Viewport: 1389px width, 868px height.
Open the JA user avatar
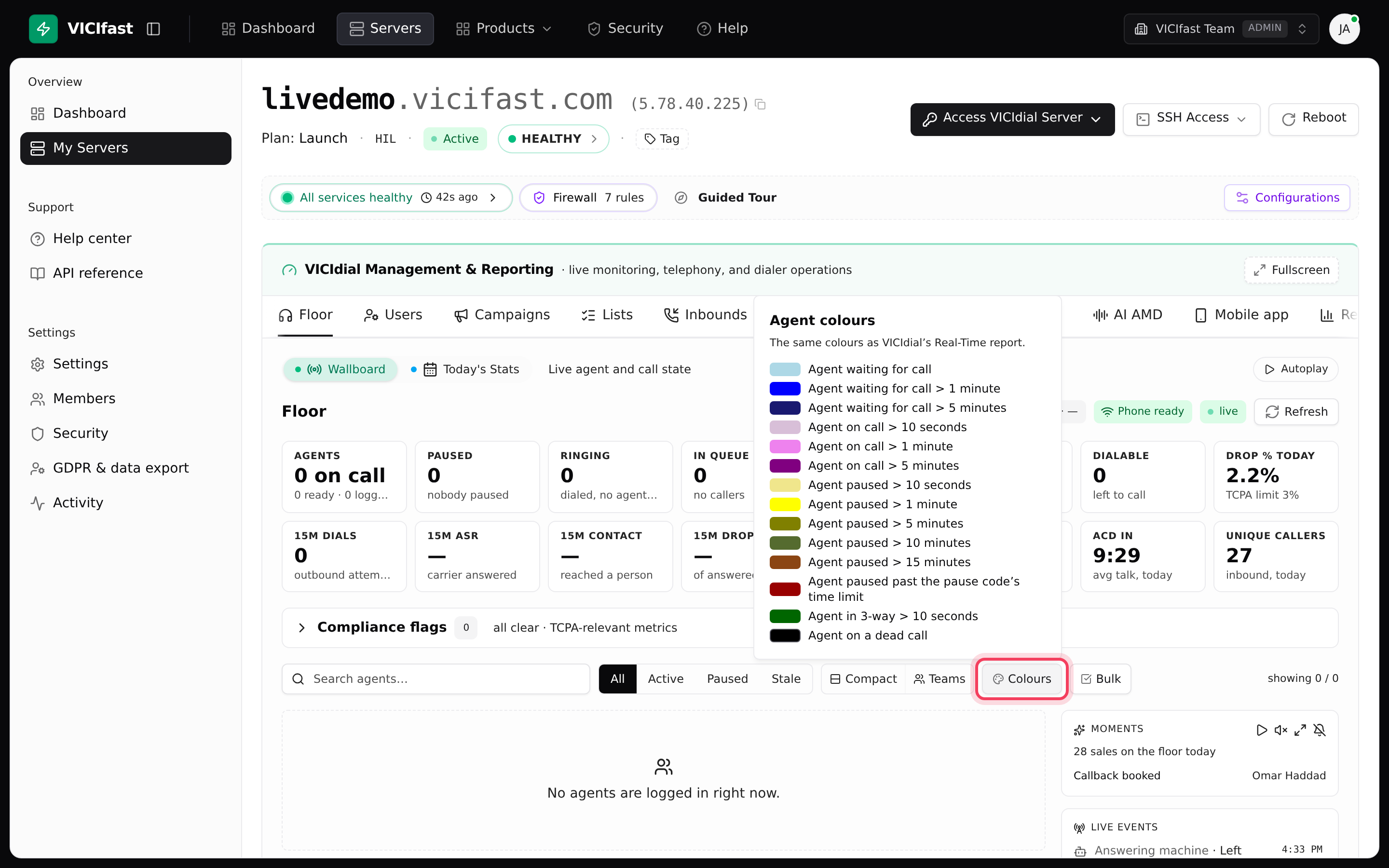pos(1344,29)
